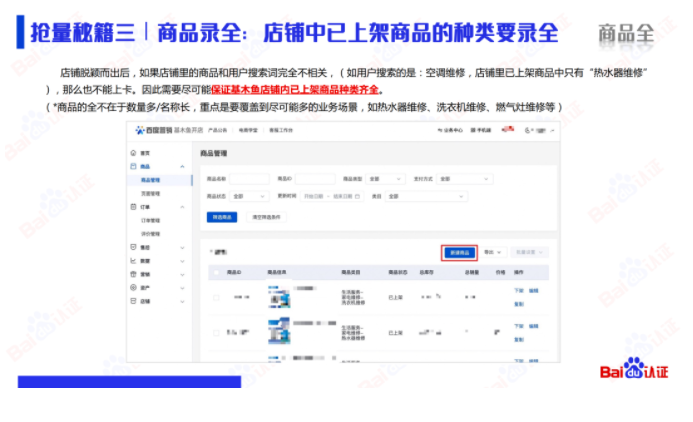Click the 结束日期 end date field
The image size is (693, 422).
(x=343, y=196)
